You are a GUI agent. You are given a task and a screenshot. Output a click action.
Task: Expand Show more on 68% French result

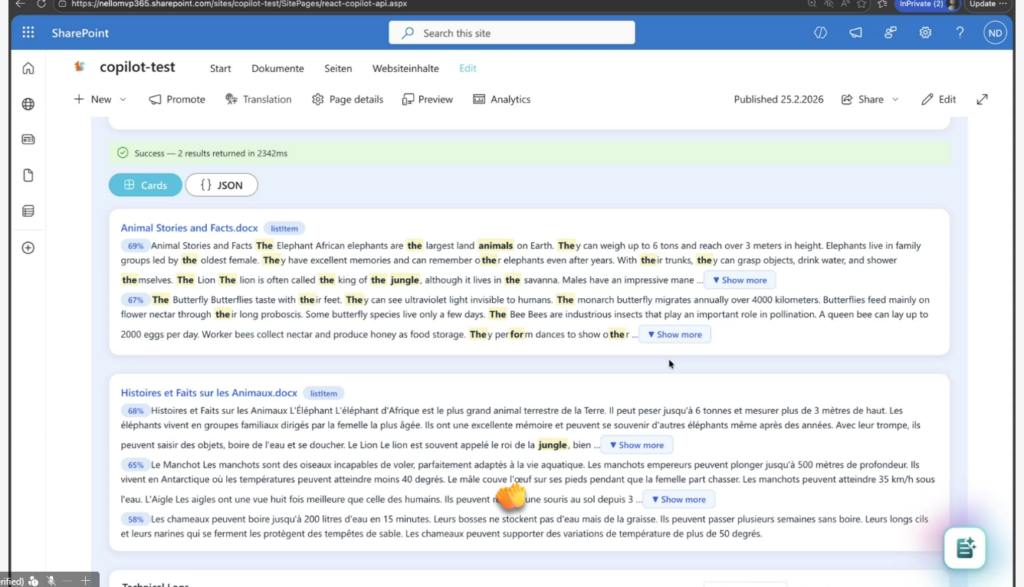click(636, 445)
